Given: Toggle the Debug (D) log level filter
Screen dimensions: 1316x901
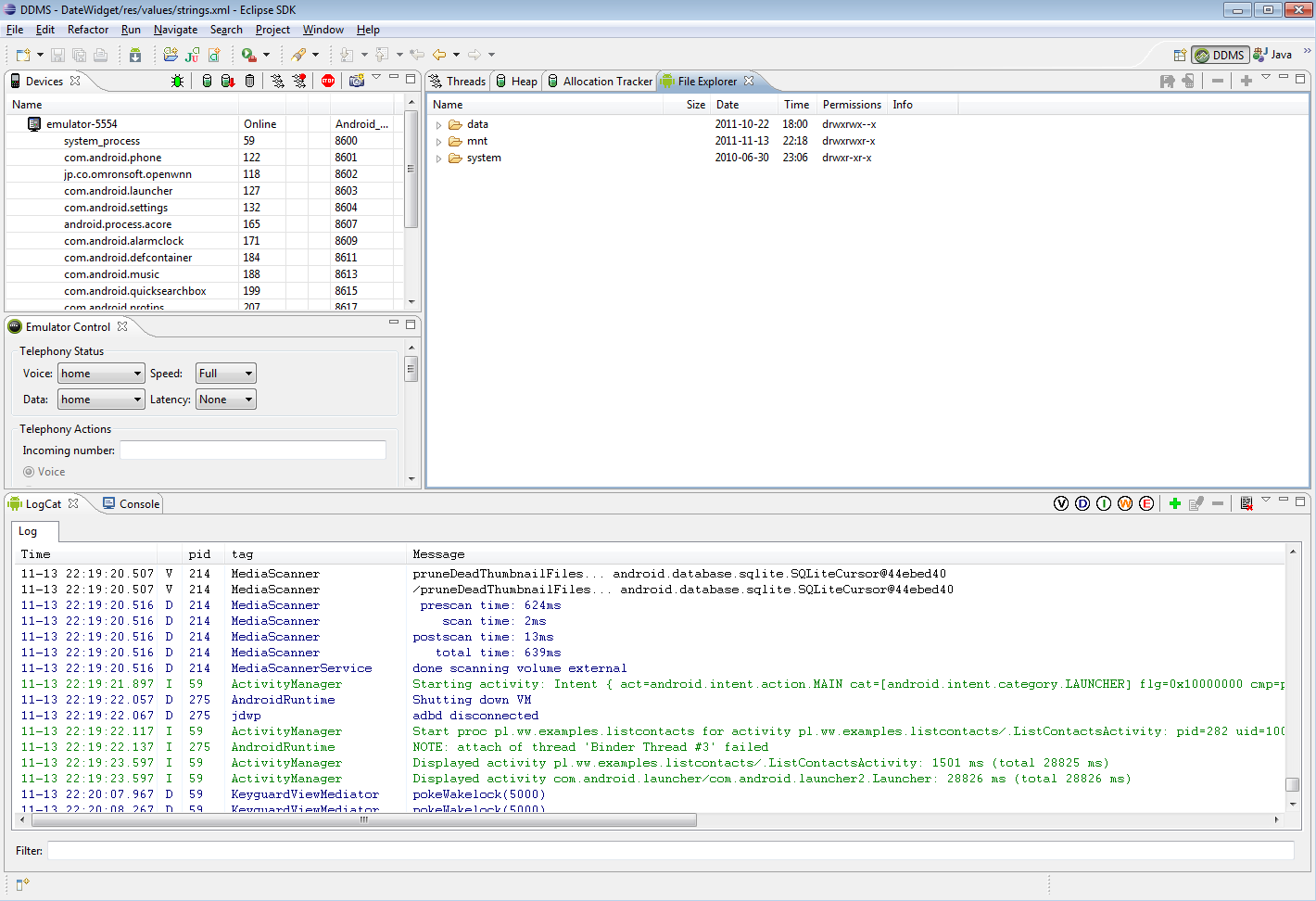Looking at the screenshot, I should (1082, 503).
